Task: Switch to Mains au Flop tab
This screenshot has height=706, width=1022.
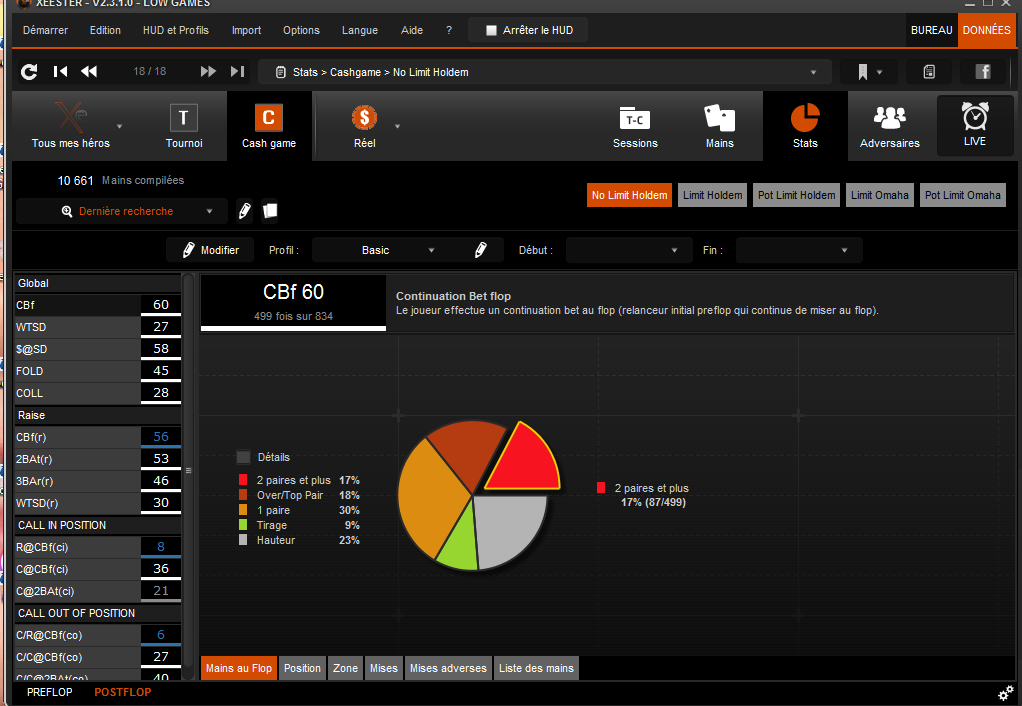Action: pos(239,668)
